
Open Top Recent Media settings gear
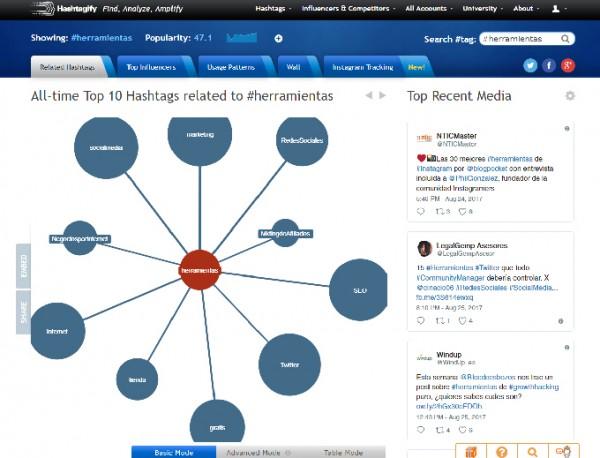(x=570, y=96)
